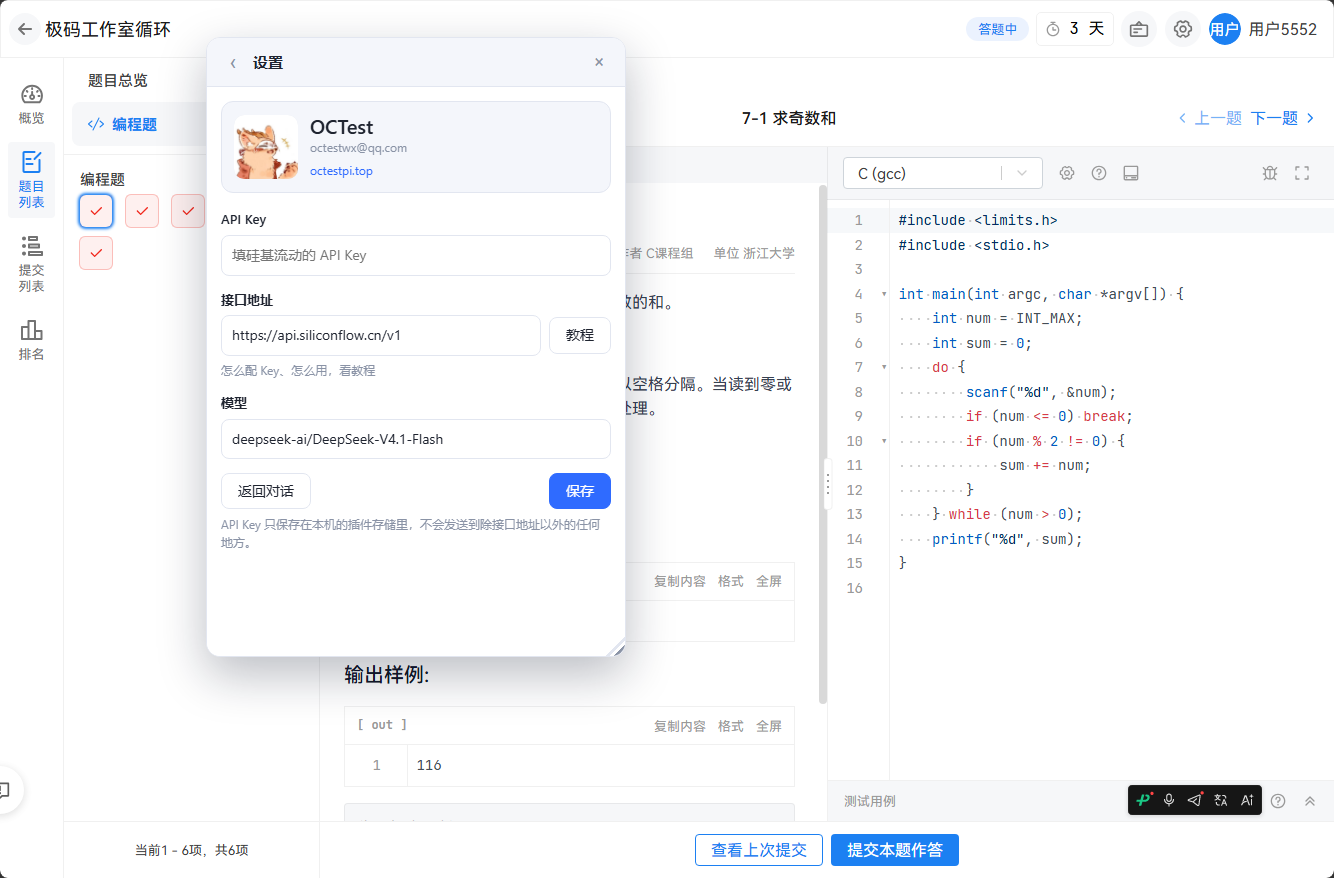Toggle the bottom panel layout icon in editor toolbar
The width and height of the screenshot is (1334, 878).
[1131, 173]
